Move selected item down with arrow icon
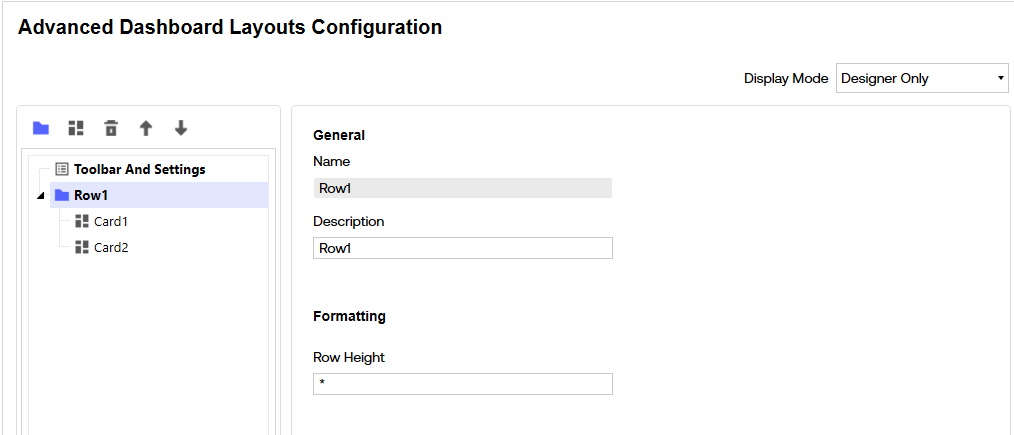The width and height of the screenshot is (1014, 435). coord(181,128)
